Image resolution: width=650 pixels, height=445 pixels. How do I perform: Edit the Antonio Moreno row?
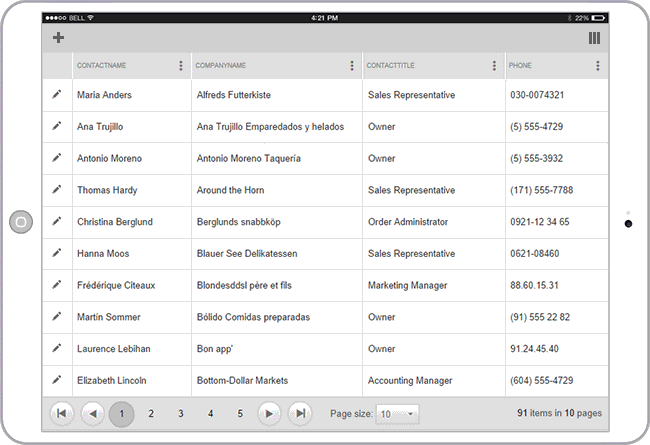pos(57,158)
